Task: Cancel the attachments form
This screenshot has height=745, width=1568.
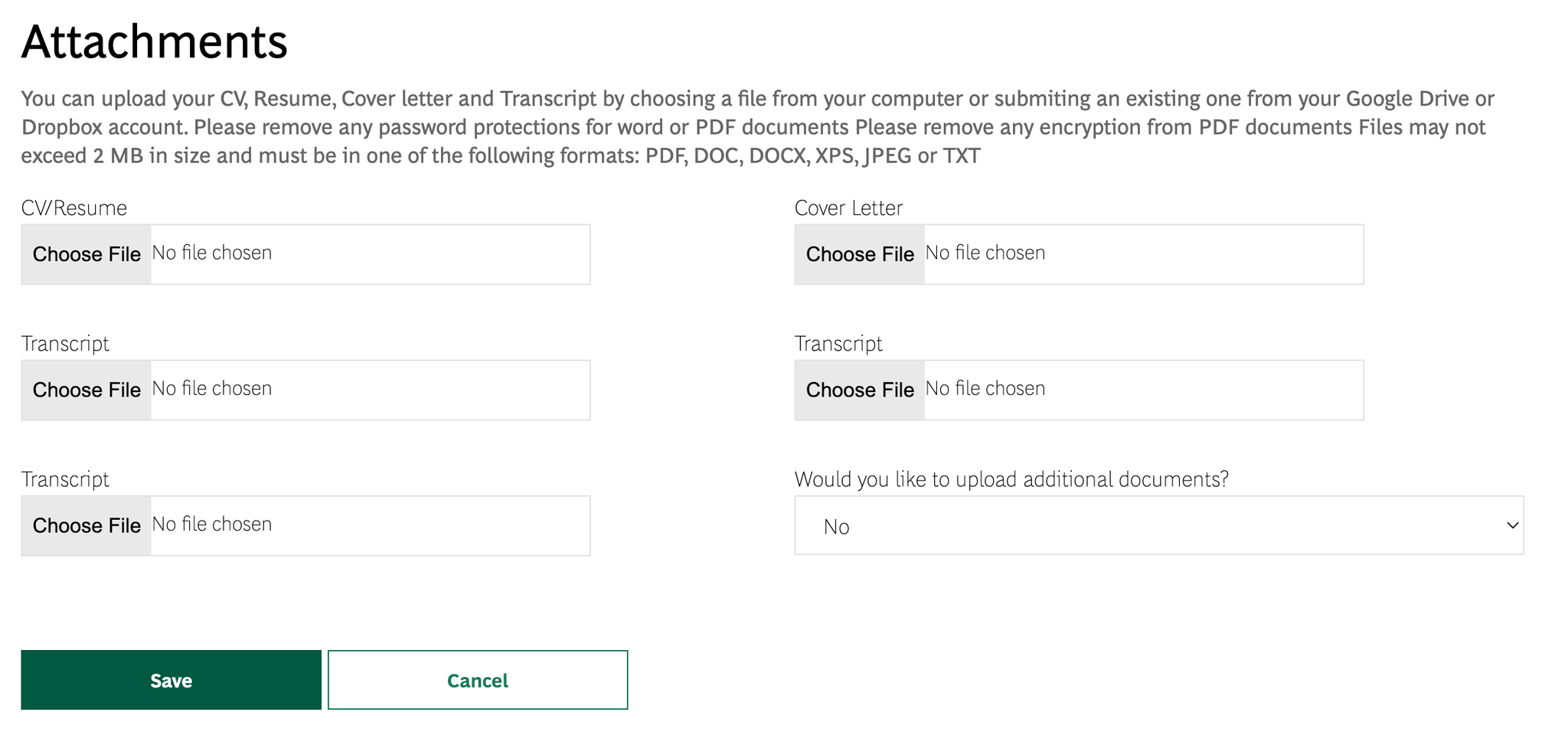Action: coord(478,681)
